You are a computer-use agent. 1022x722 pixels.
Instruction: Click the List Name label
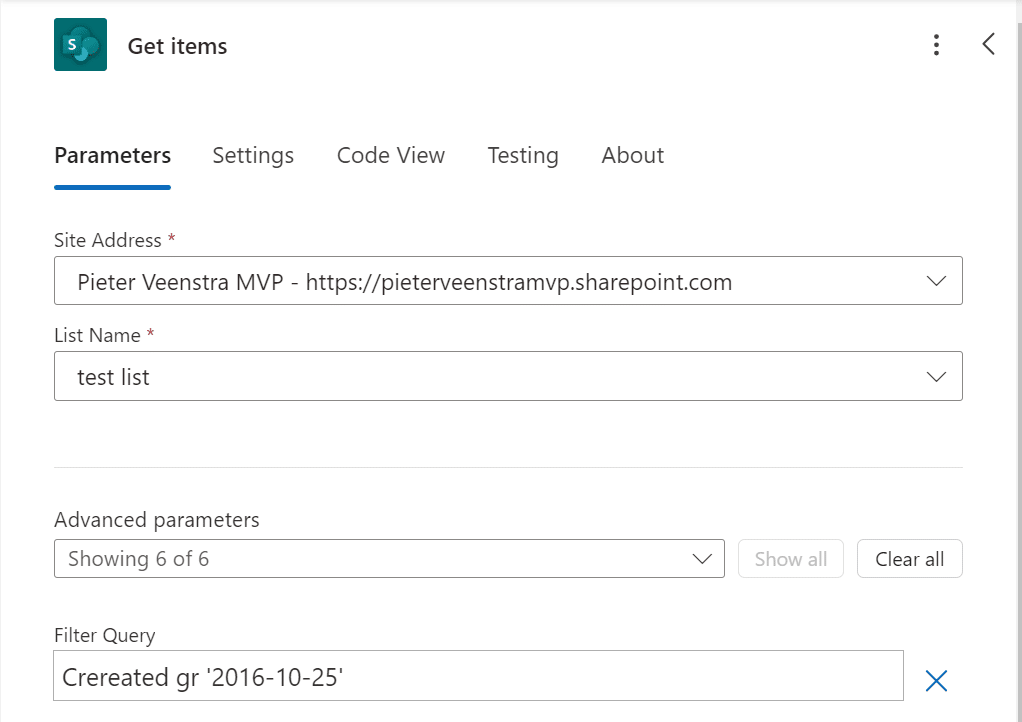(x=97, y=336)
